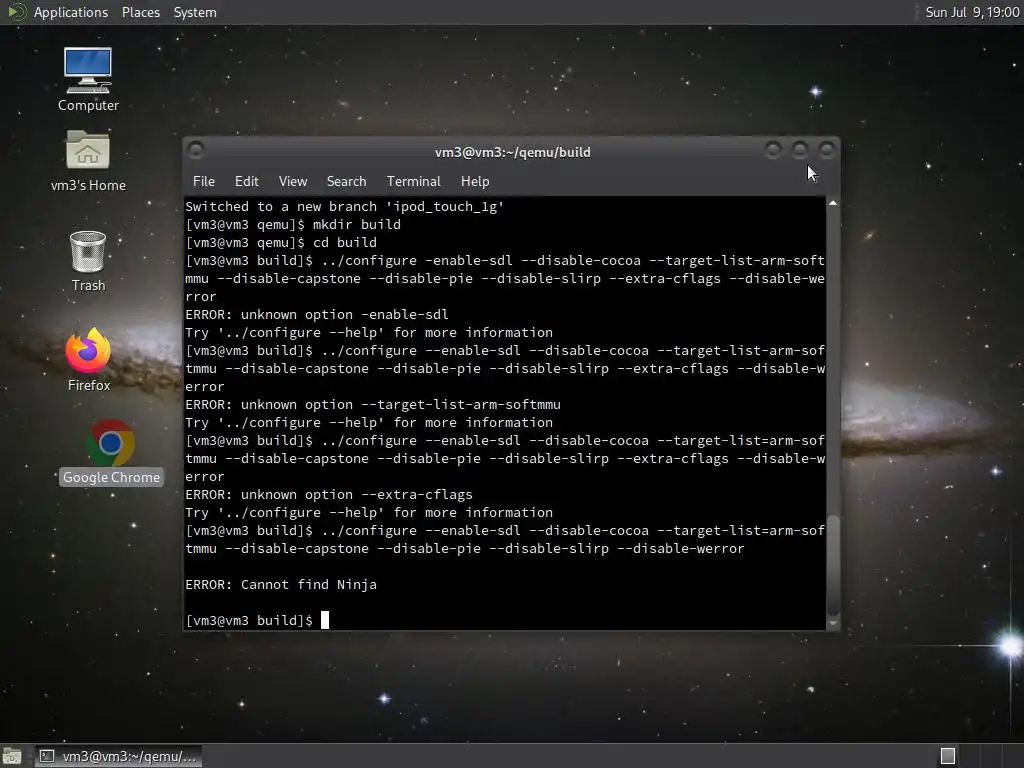Click the line 'ERROR: unknown option --extra-cflags'

click(328, 494)
